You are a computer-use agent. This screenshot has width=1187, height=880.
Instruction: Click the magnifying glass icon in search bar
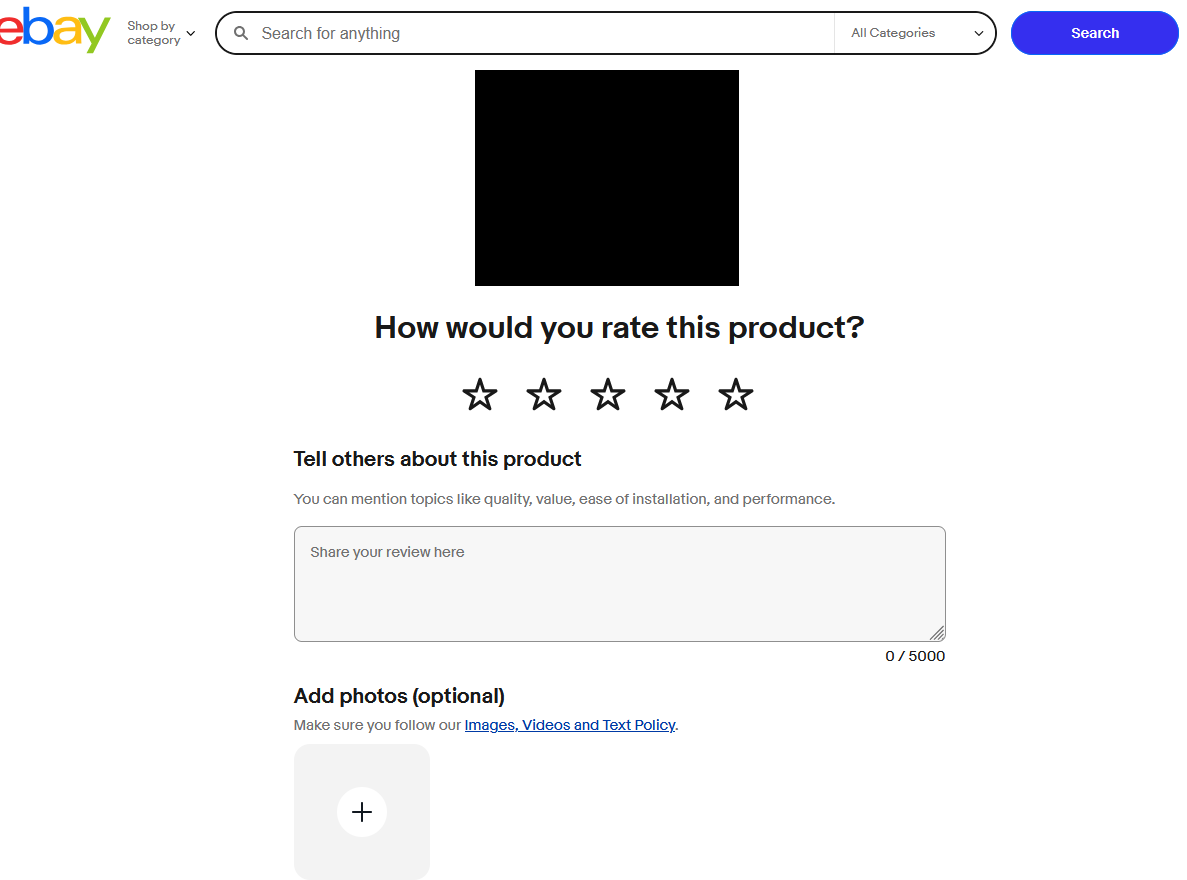click(x=241, y=33)
